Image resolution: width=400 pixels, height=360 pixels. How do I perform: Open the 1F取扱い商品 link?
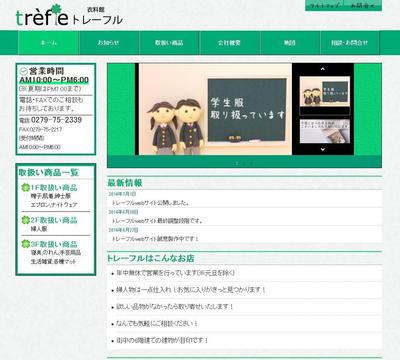54,187
